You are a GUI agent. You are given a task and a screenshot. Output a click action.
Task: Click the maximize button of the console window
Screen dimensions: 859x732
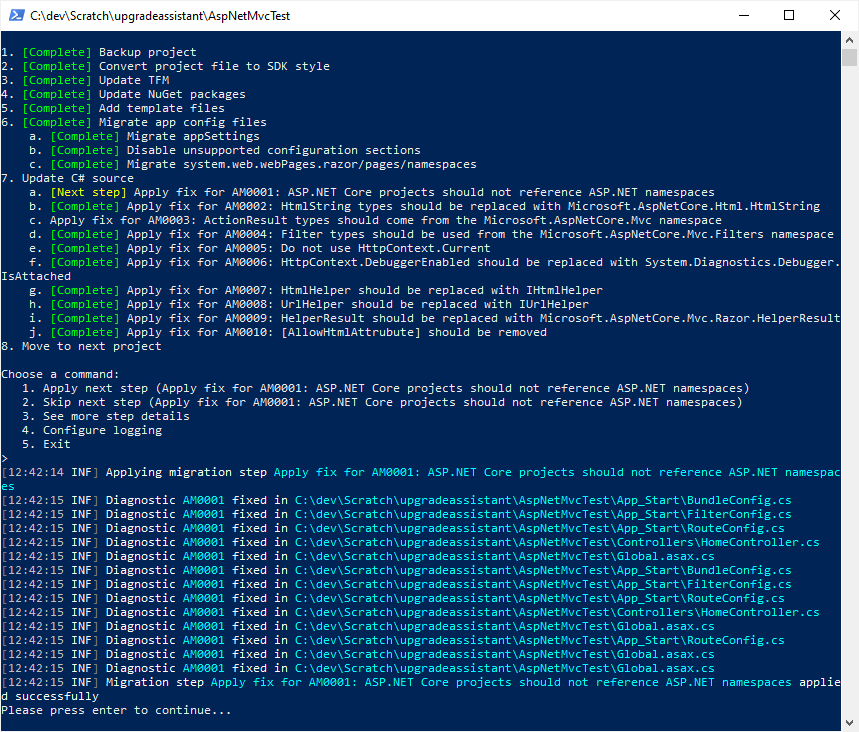[x=789, y=15]
